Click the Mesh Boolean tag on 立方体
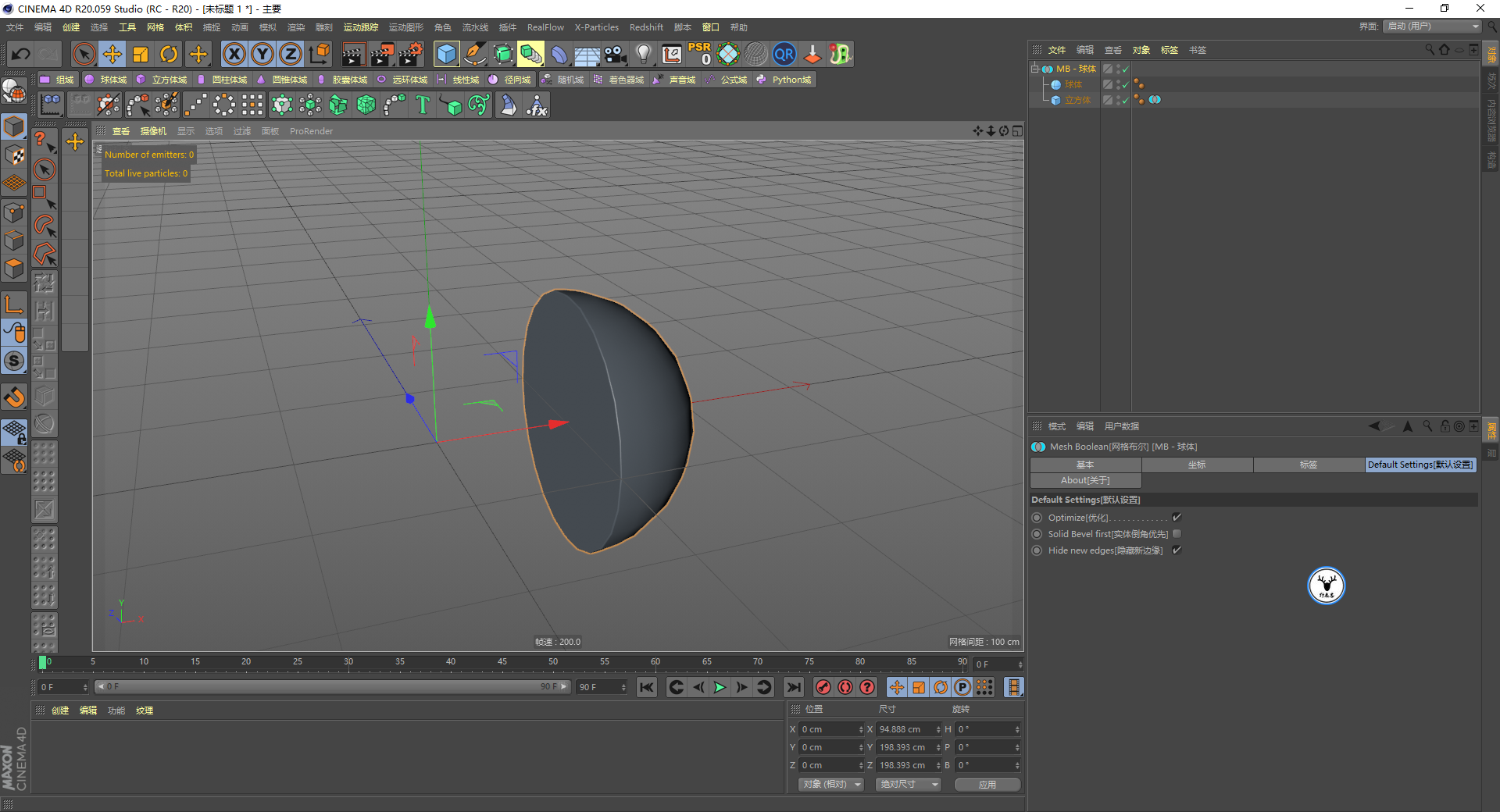The width and height of the screenshot is (1500, 812). tap(1155, 100)
